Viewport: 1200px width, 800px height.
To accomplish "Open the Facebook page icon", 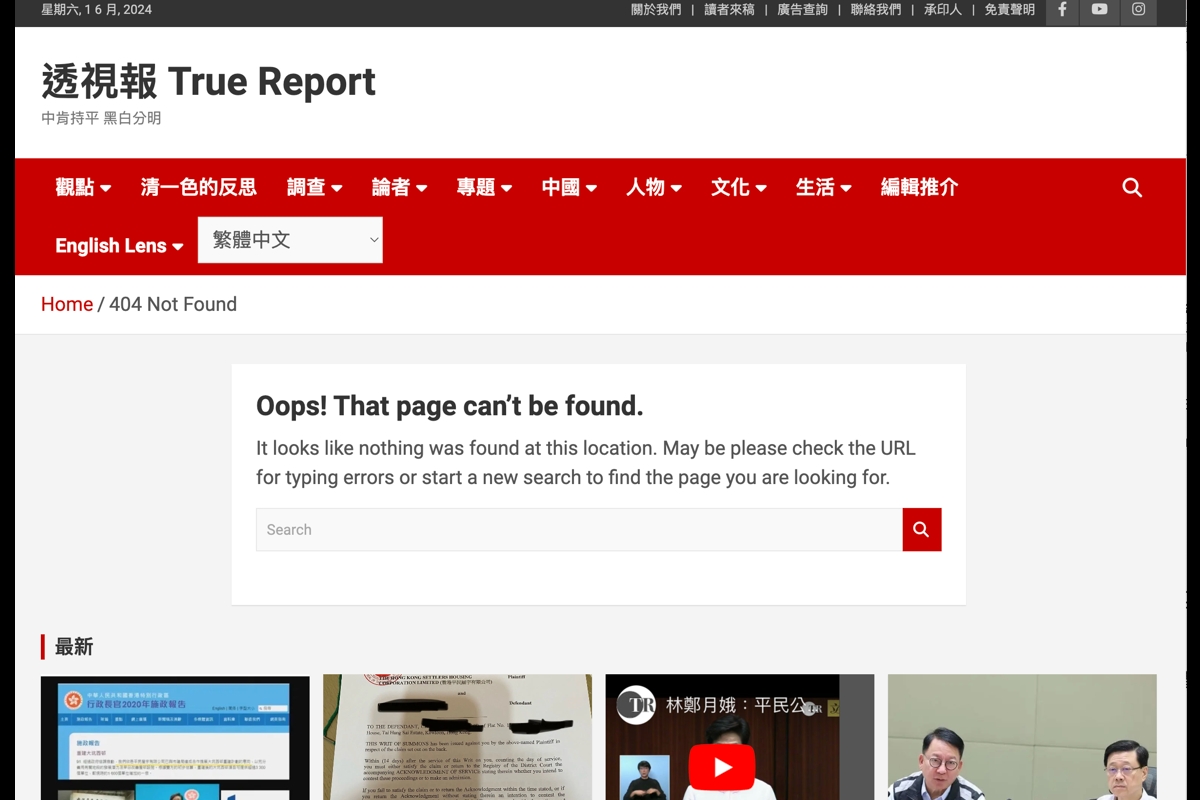I will (x=1062, y=10).
